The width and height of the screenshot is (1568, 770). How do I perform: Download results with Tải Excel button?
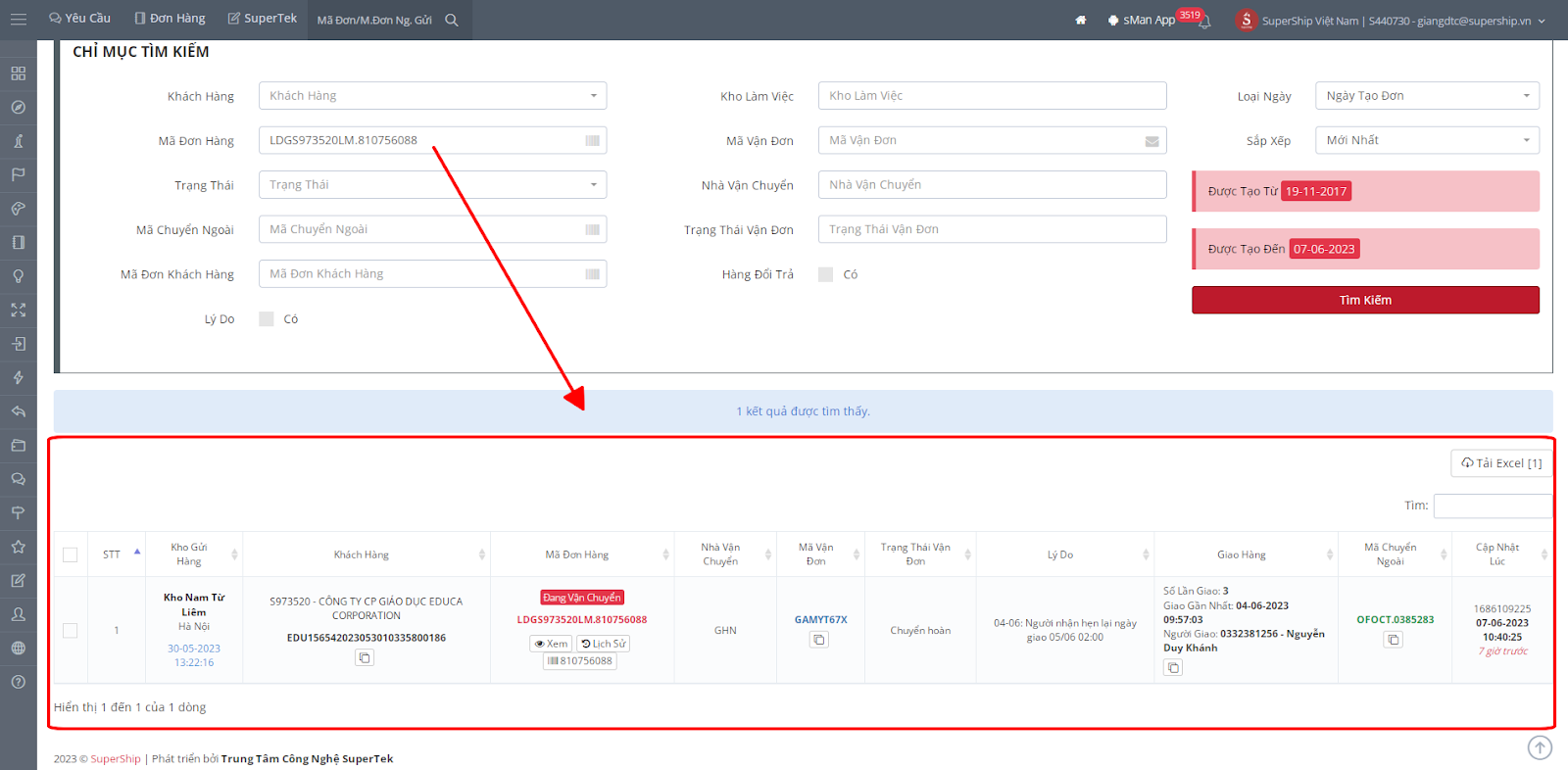click(x=1500, y=463)
